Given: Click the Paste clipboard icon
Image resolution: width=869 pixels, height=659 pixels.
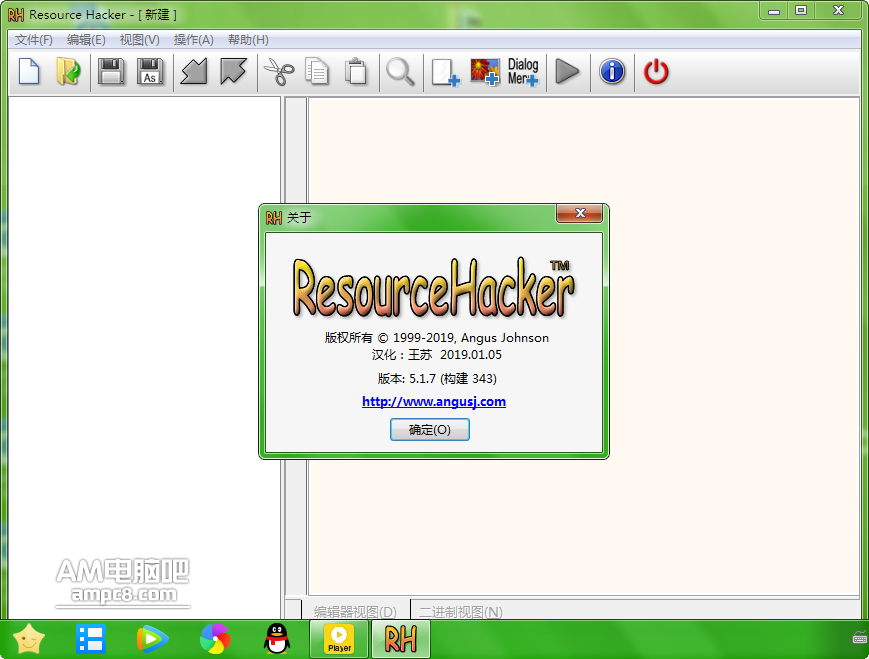Looking at the screenshot, I should tap(356, 71).
